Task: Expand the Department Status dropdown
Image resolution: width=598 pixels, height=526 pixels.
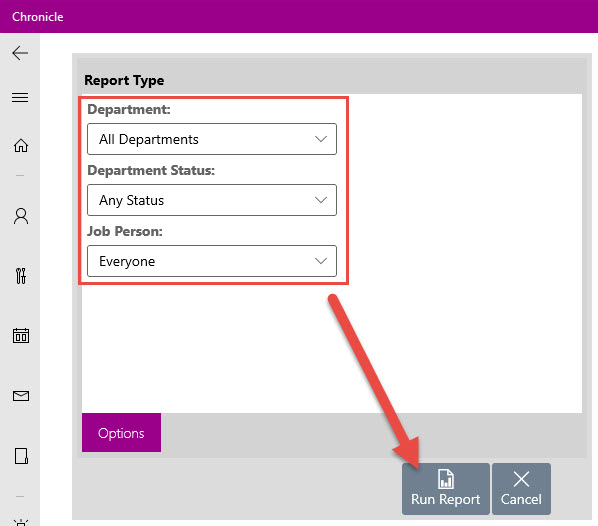Action: click(212, 200)
